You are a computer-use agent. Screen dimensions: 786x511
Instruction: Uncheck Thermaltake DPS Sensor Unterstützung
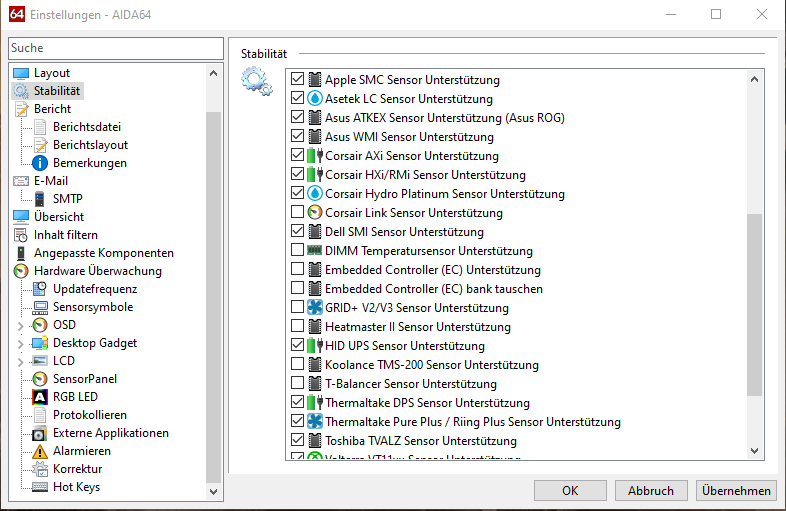297,402
